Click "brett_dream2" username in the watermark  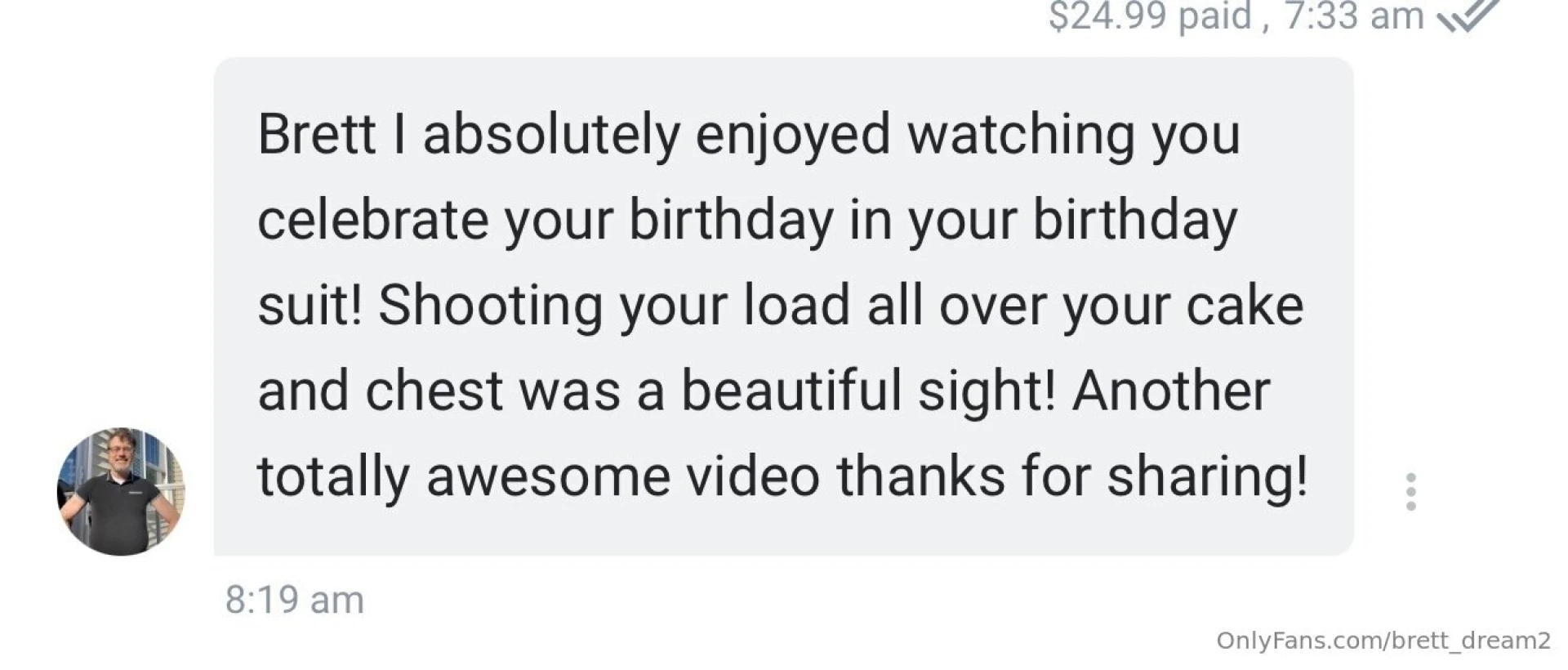pyautogui.click(x=1471, y=641)
